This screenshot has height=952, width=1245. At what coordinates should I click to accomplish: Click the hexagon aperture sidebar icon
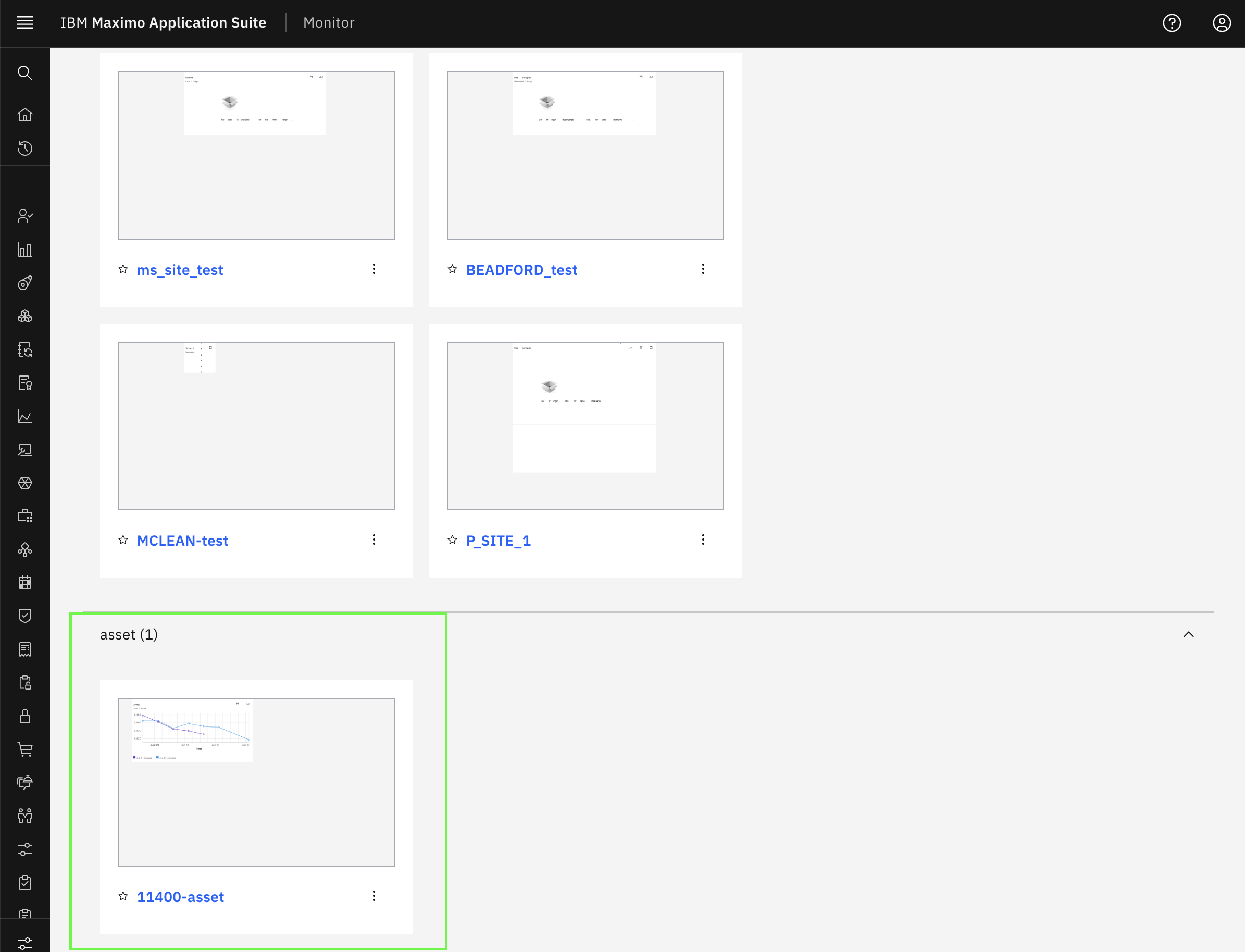(25, 483)
